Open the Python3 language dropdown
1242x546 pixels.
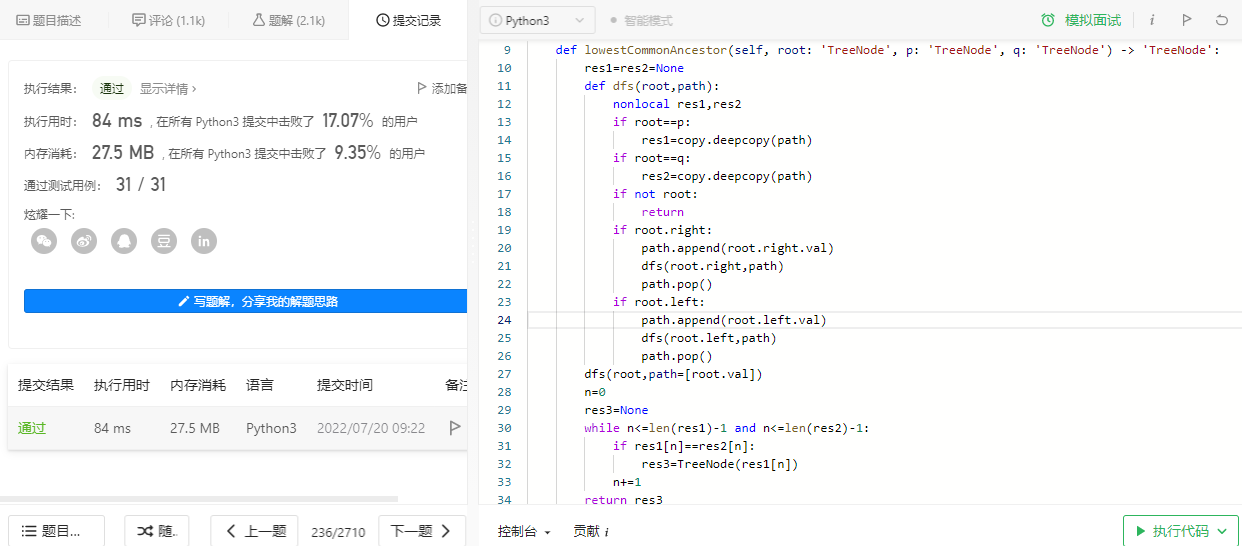(x=537, y=20)
